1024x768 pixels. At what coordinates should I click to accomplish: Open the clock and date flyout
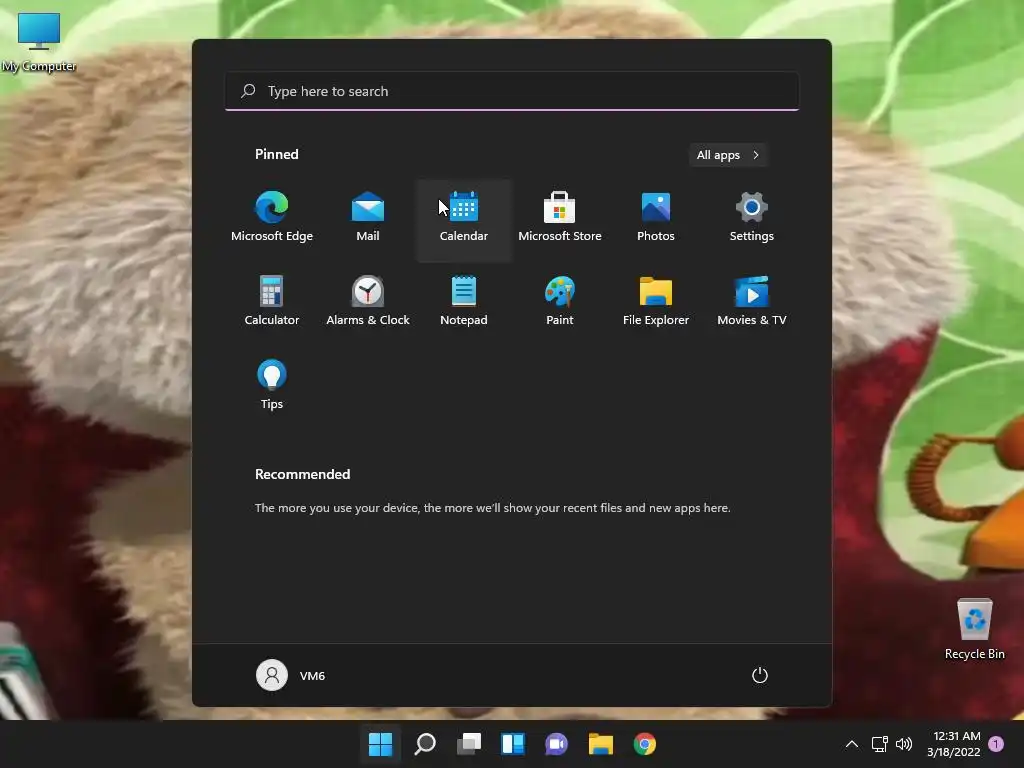954,744
